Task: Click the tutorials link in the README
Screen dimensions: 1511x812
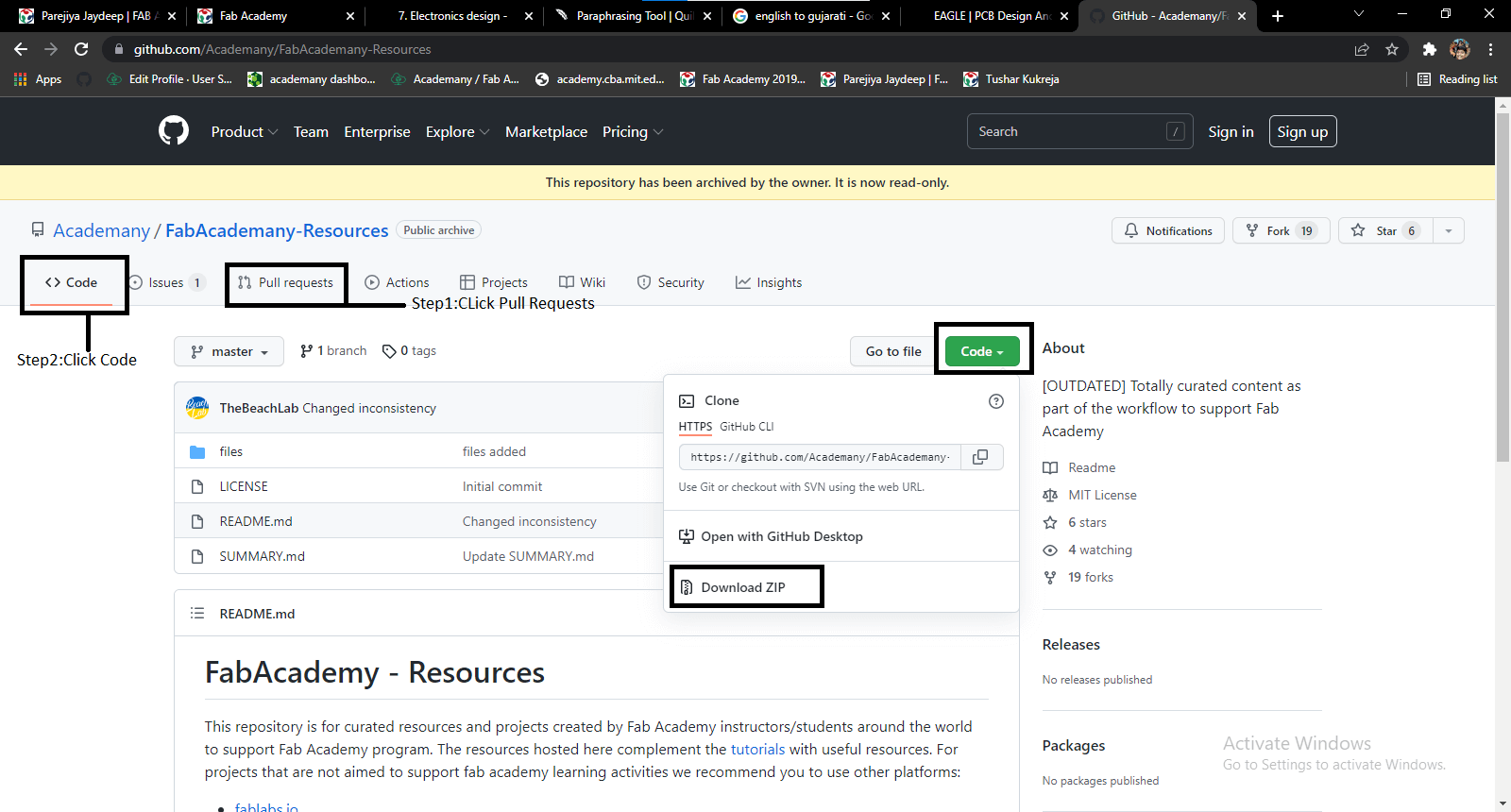Action: click(757, 749)
